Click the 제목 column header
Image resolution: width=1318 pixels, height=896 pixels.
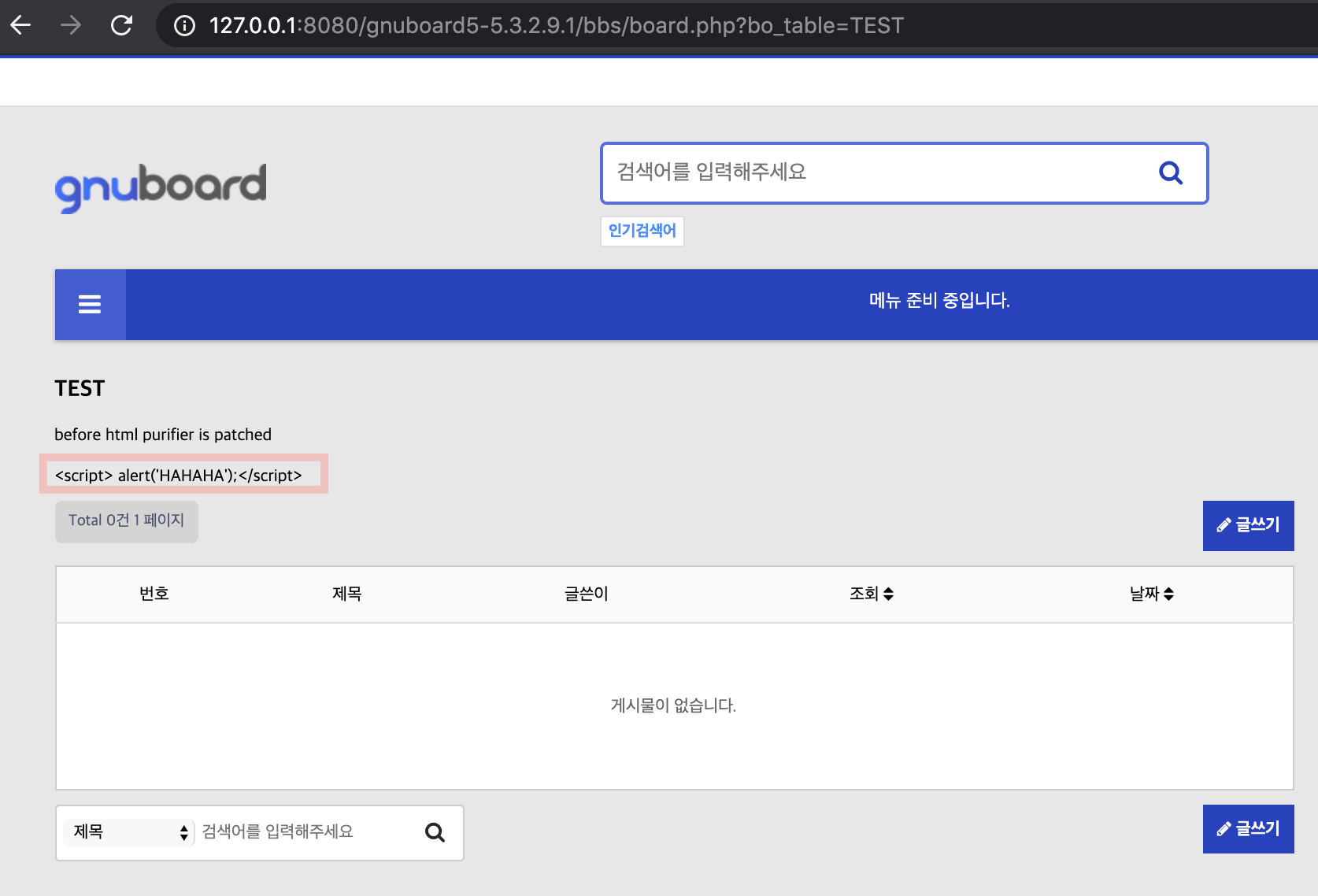(347, 594)
